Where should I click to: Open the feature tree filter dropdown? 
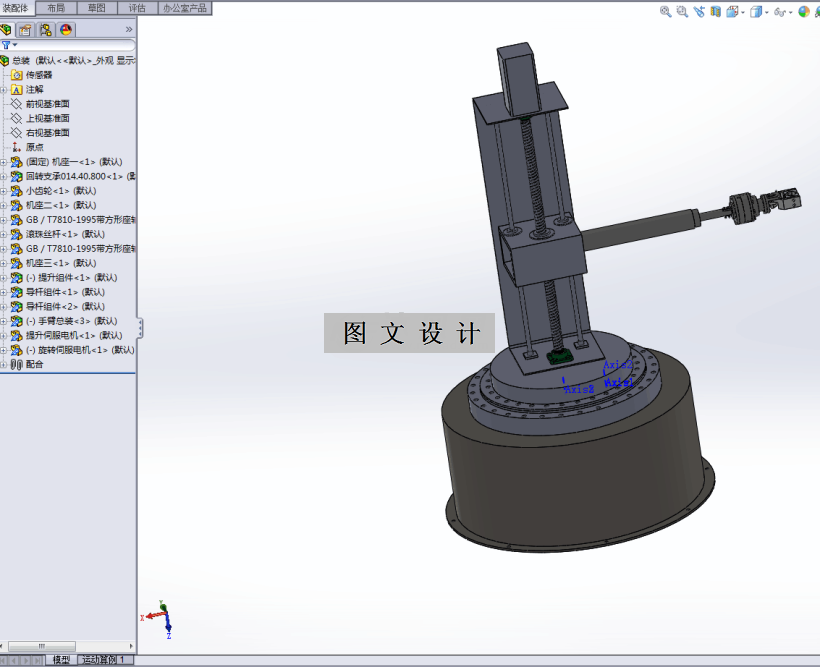9,45
